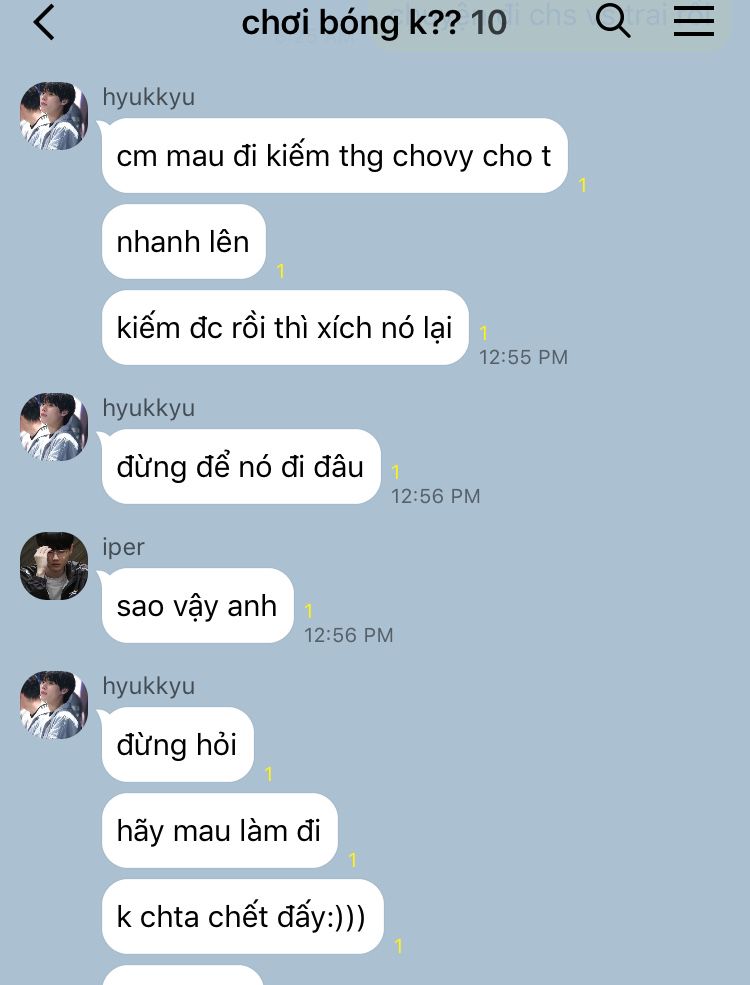Tap hyukkyu's avatar beside đừng hỏi message
750x985 pixels.
(x=54, y=705)
